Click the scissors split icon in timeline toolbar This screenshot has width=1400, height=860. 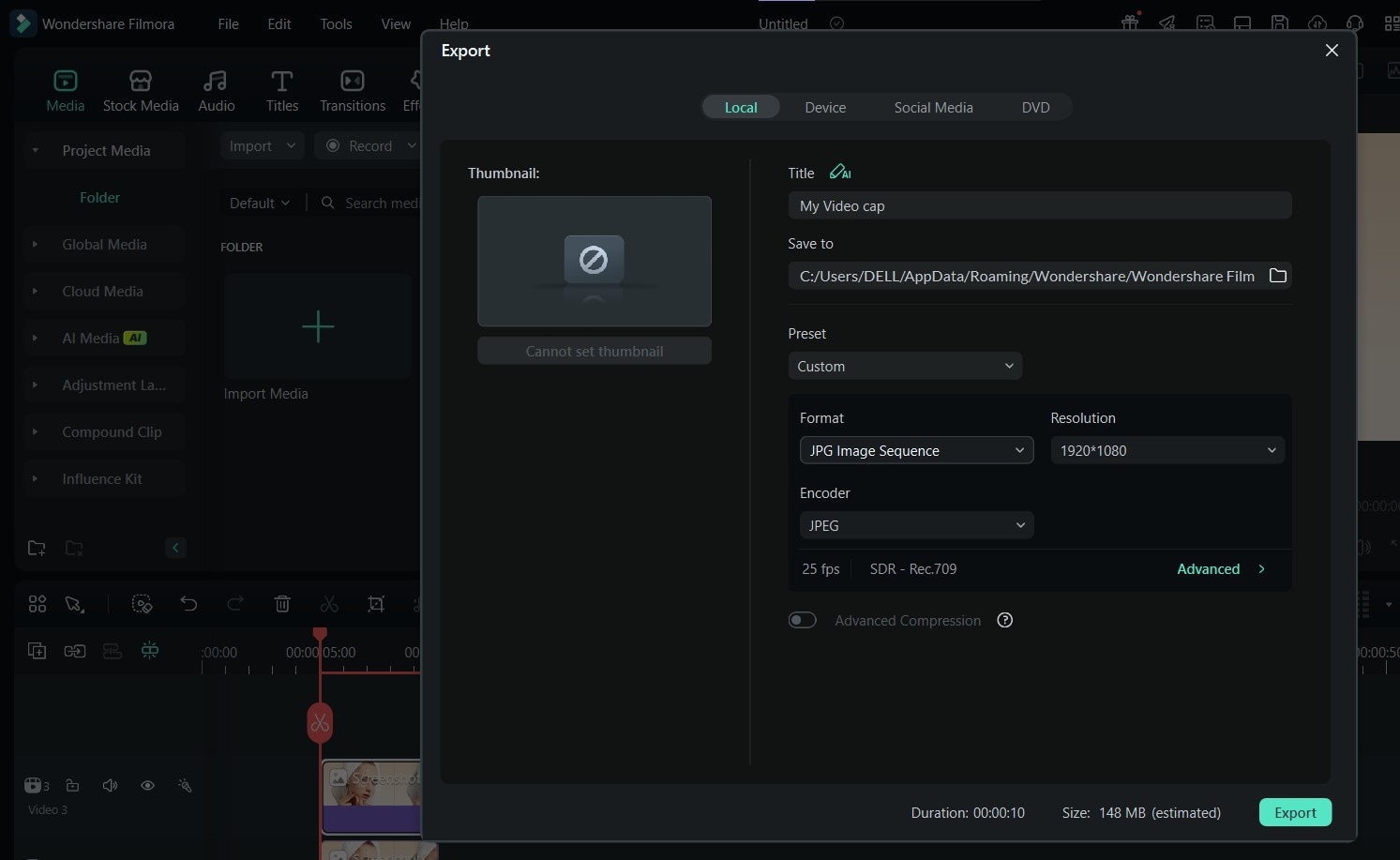[329, 604]
